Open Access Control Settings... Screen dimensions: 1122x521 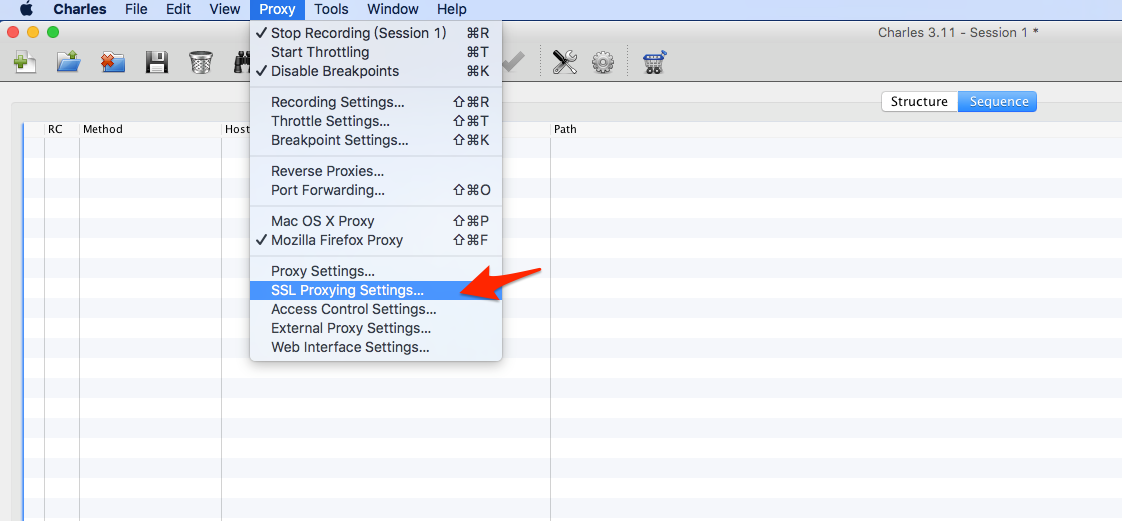tap(376, 309)
